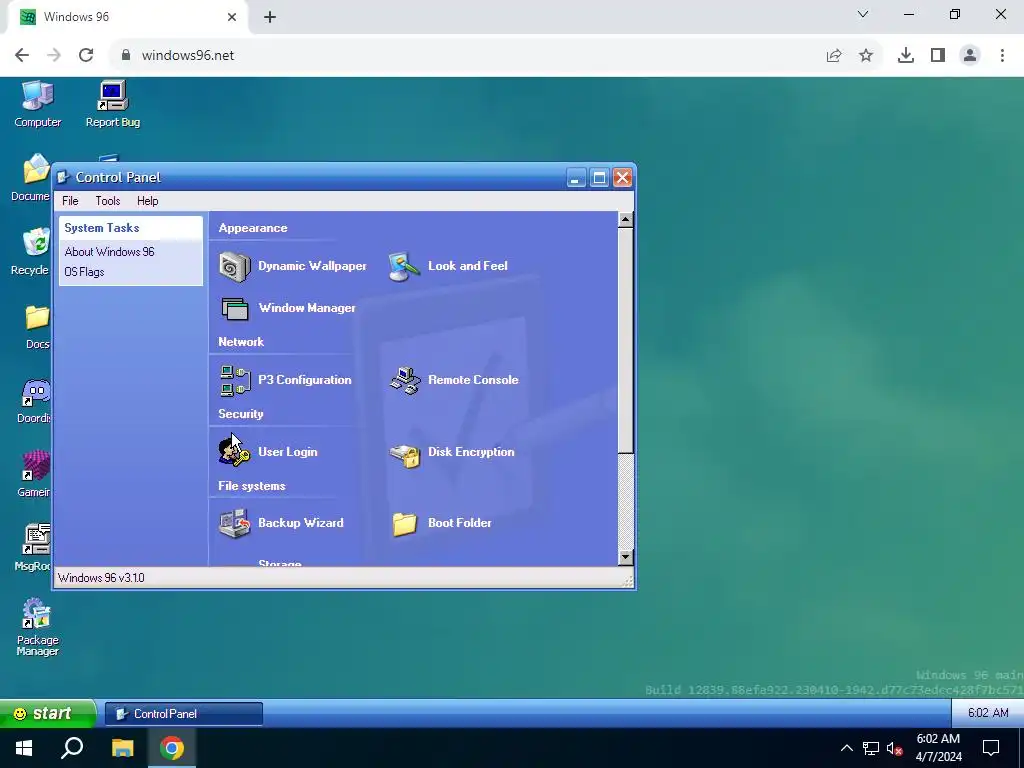
Task: Open the Dynamic Wallpaper icon
Action: 234,266
